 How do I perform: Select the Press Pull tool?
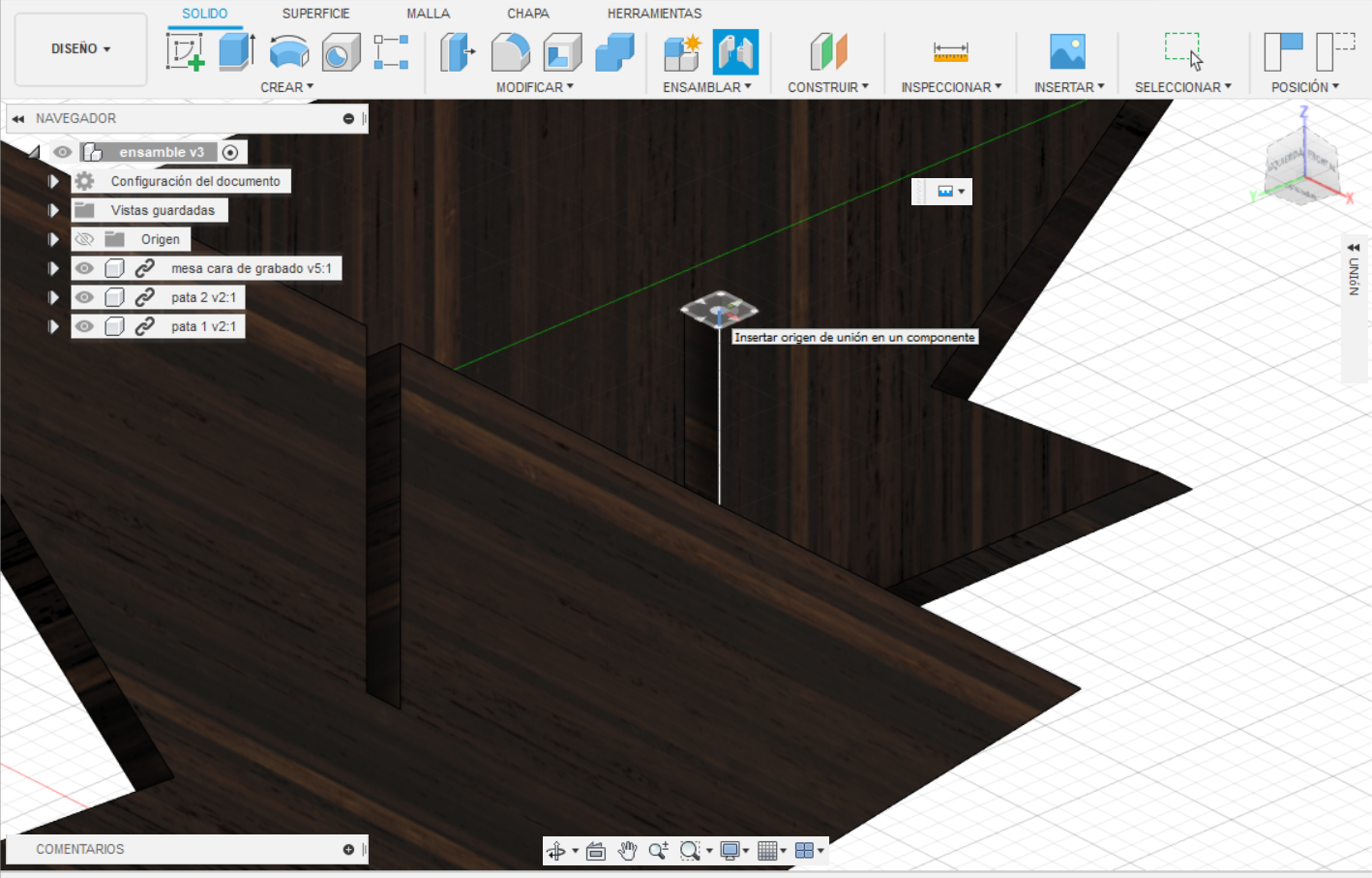coord(458,51)
